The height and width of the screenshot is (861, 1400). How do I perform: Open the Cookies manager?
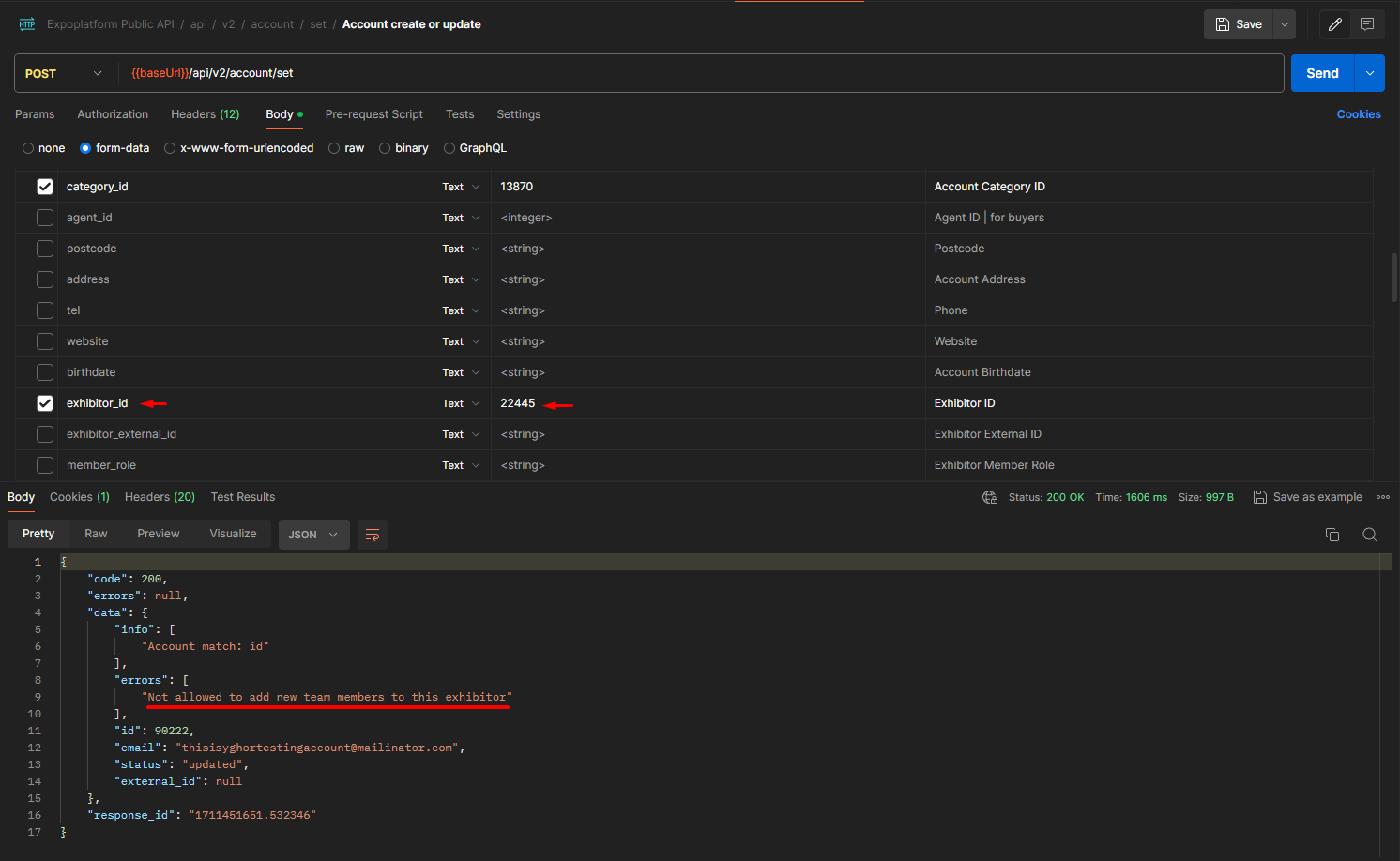pos(1358,113)
